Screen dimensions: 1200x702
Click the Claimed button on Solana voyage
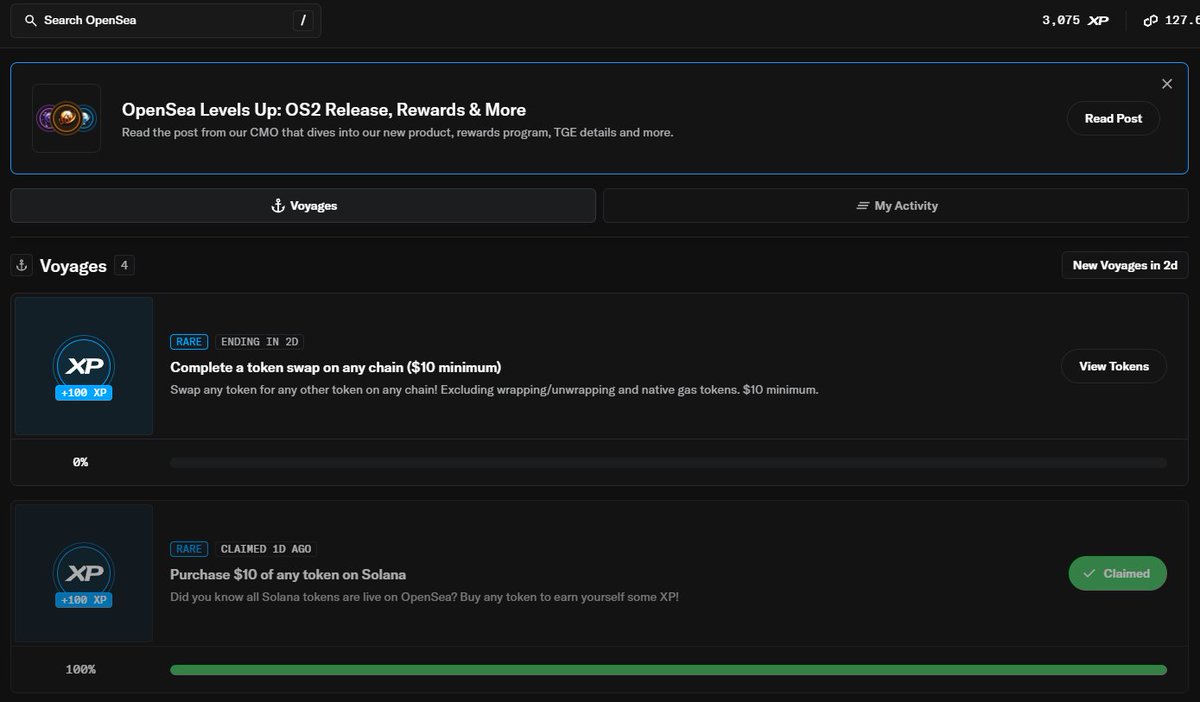click(1117, 573)
